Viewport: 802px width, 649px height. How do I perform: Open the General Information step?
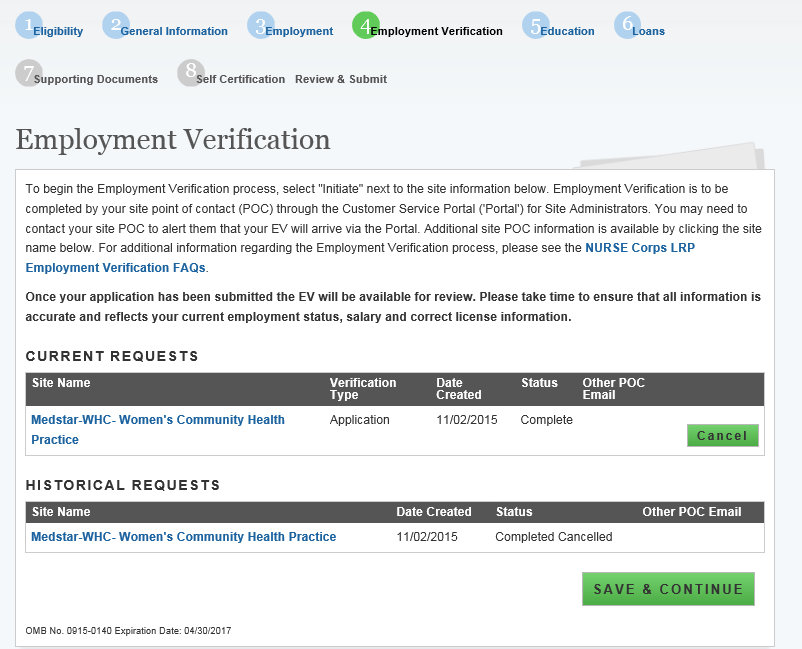pyautogui.click(x=174, y=31)
